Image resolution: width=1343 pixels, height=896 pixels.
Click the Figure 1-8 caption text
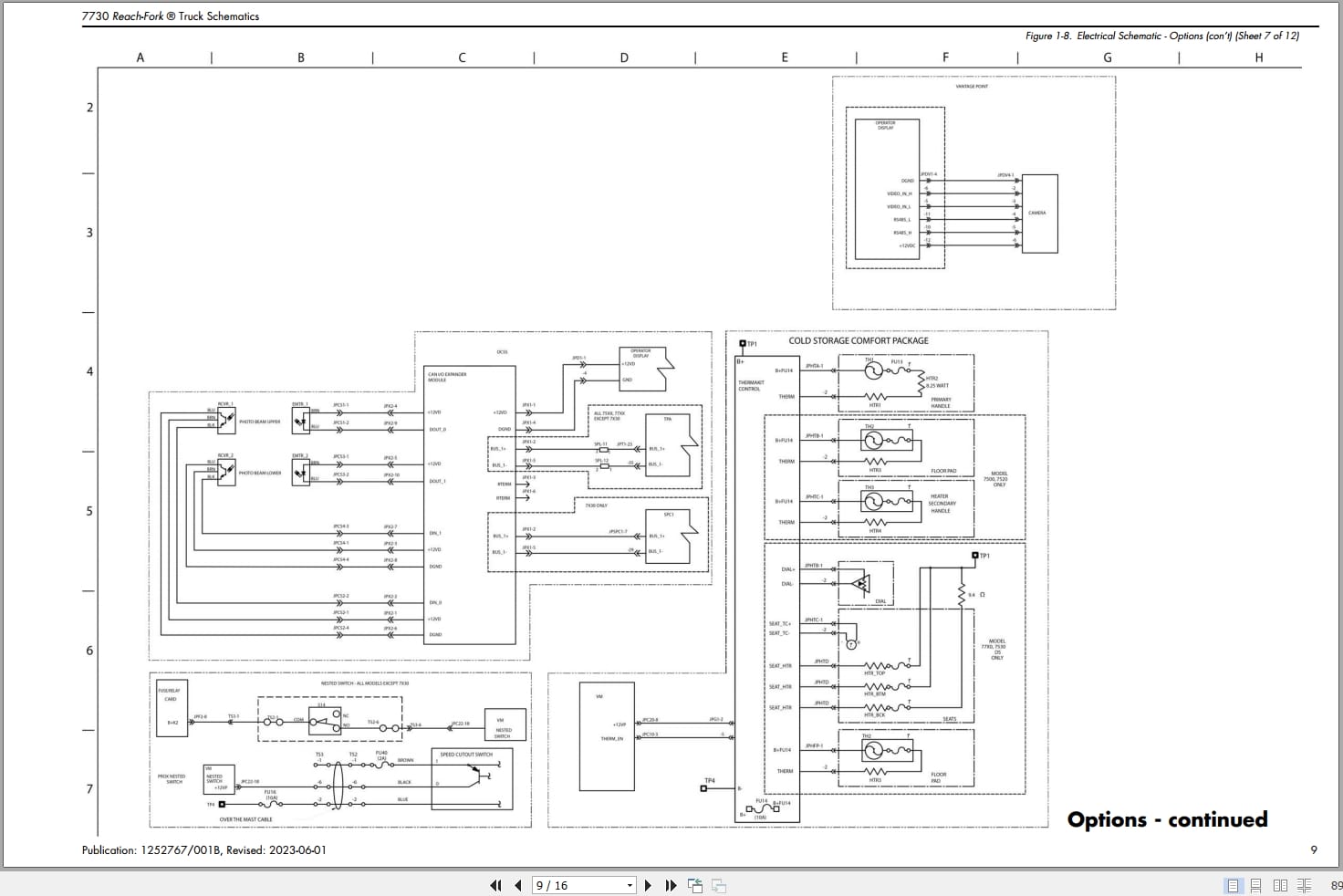click(x=1162, y=36)
